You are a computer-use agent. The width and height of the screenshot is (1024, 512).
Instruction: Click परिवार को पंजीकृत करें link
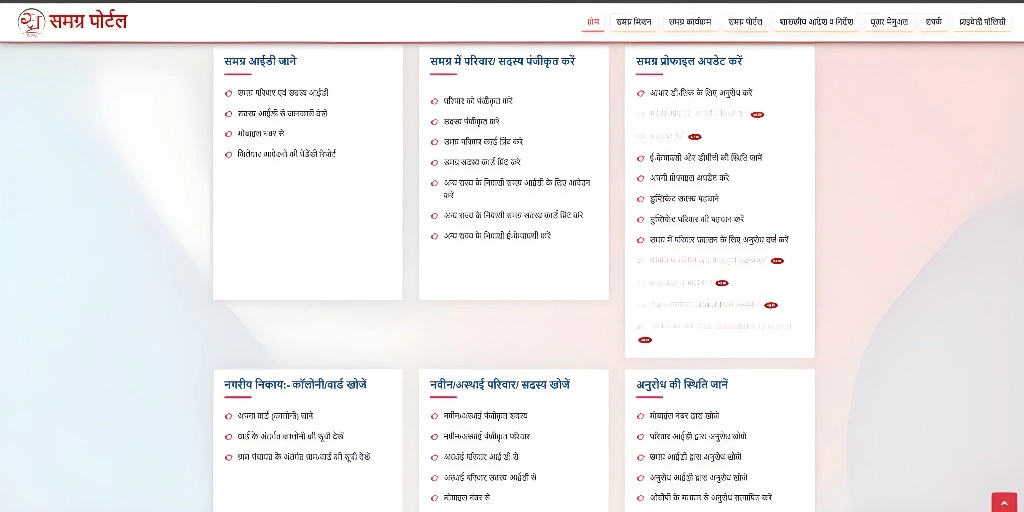[478, 101]
